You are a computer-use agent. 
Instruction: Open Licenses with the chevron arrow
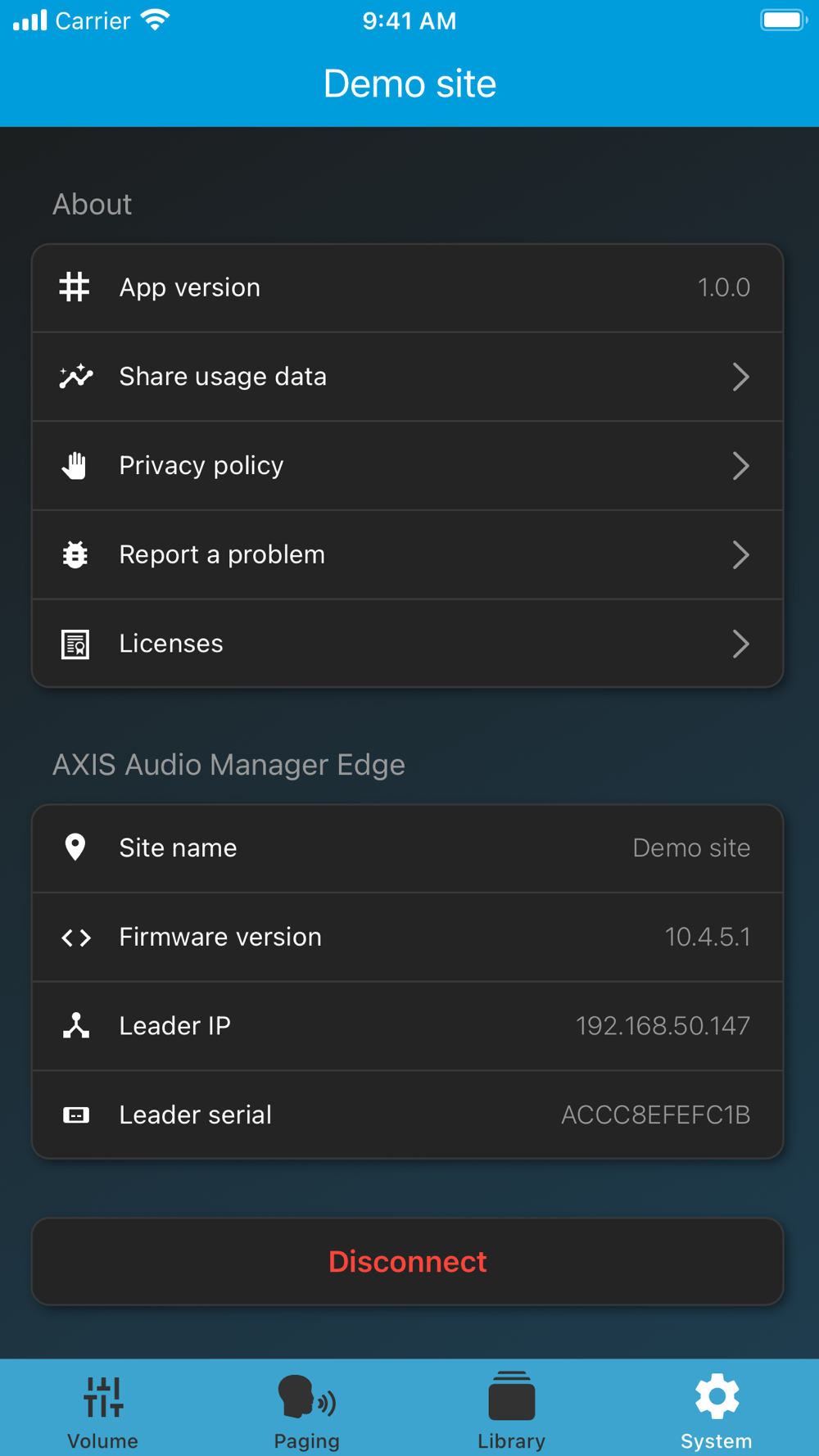pyautogui.click(x=740, y=644)
